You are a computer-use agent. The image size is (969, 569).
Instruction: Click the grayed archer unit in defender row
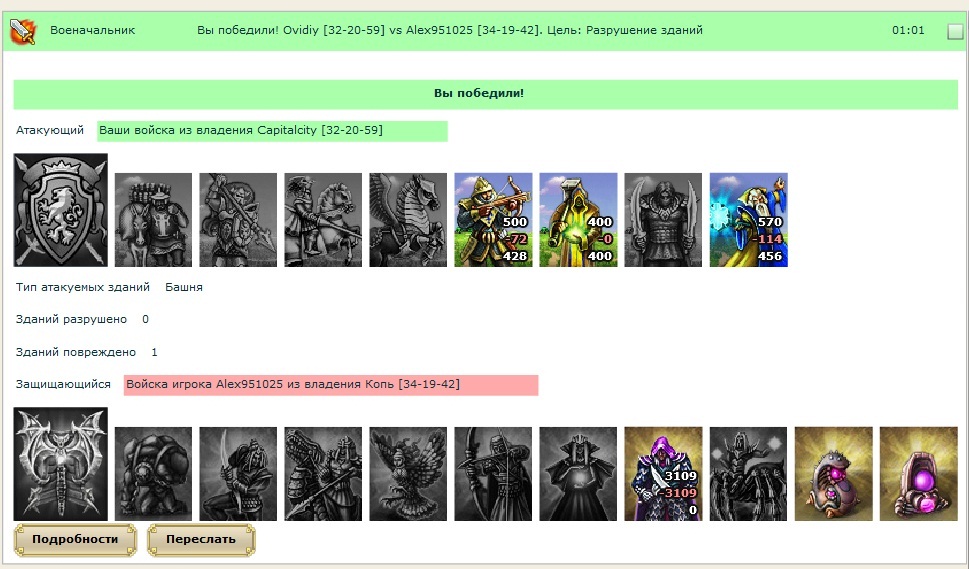(493, 474)
